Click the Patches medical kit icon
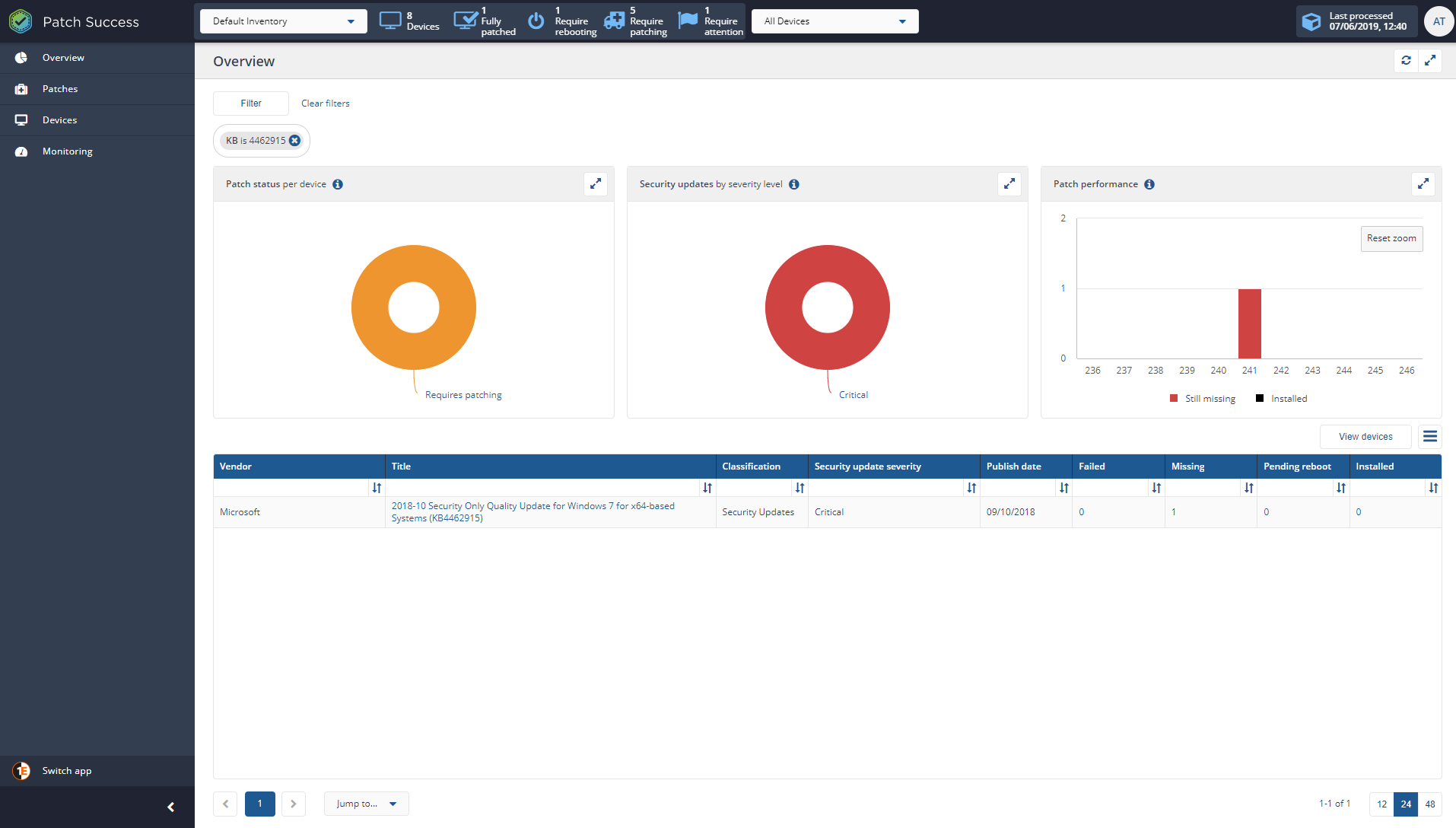Viewport: 1456px width, 828px height. click(21, 89)
